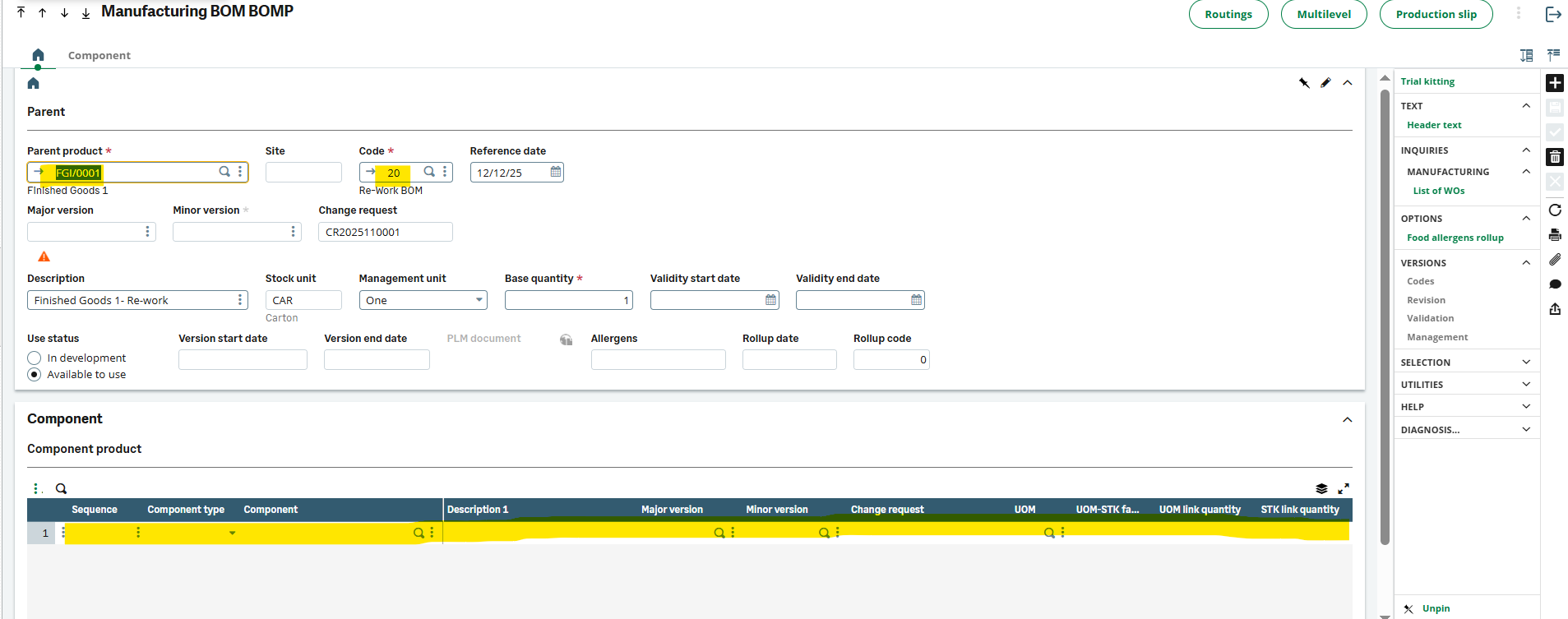1568x619 pixels.
Task: Open the Reference date calendar picker
Action: click(556, 172)
